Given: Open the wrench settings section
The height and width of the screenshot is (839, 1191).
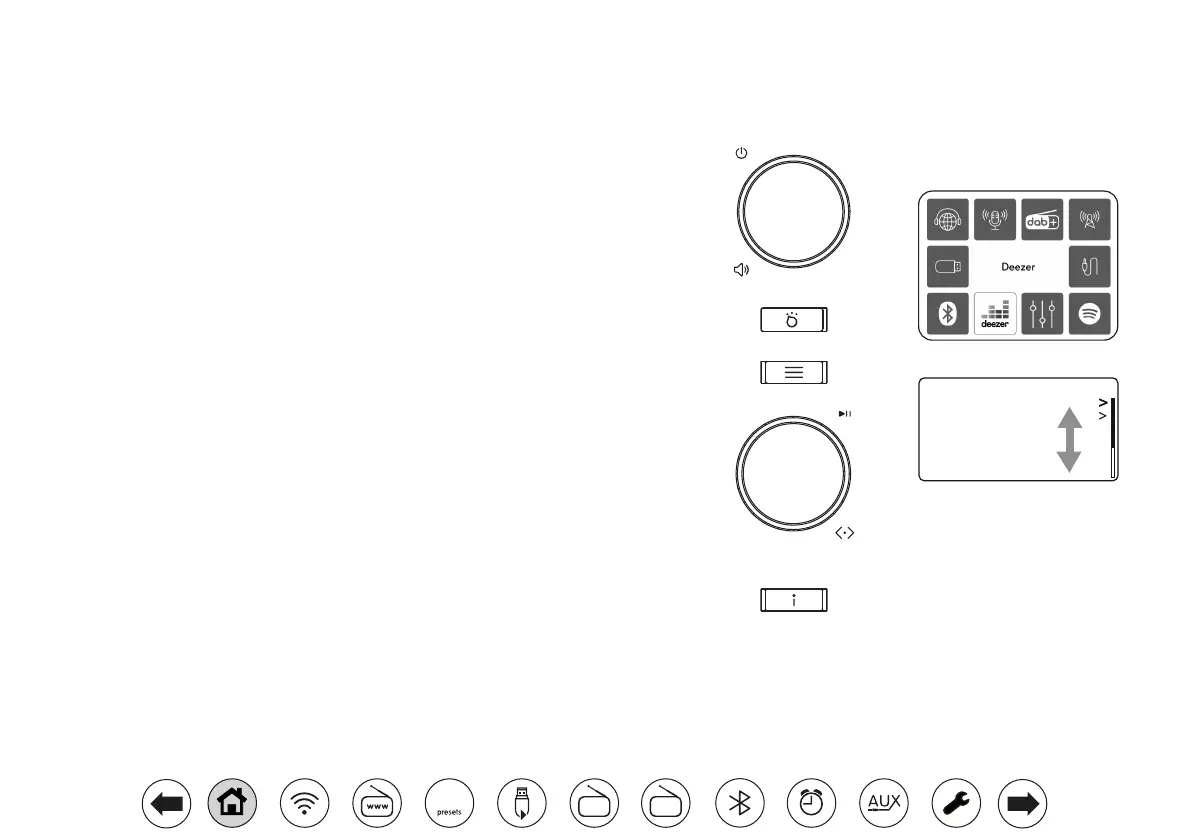Looking at the screenshot, I should (x=956, y=803).
